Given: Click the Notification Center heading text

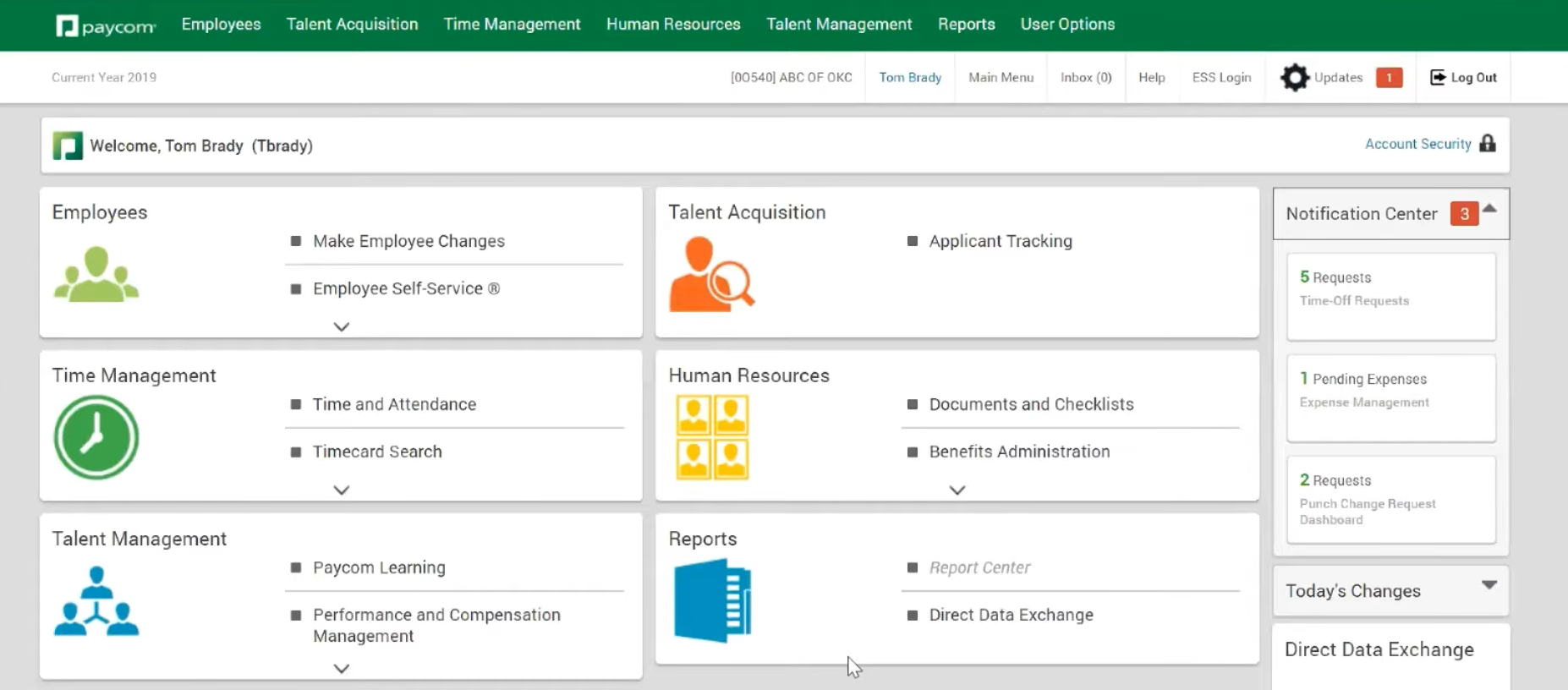Looking at the screenshot, I should [1362, 214].
